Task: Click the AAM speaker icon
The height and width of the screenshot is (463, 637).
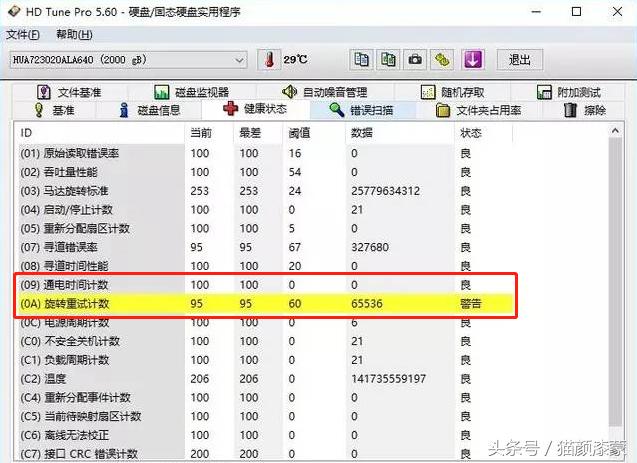Action: point(289,92)
